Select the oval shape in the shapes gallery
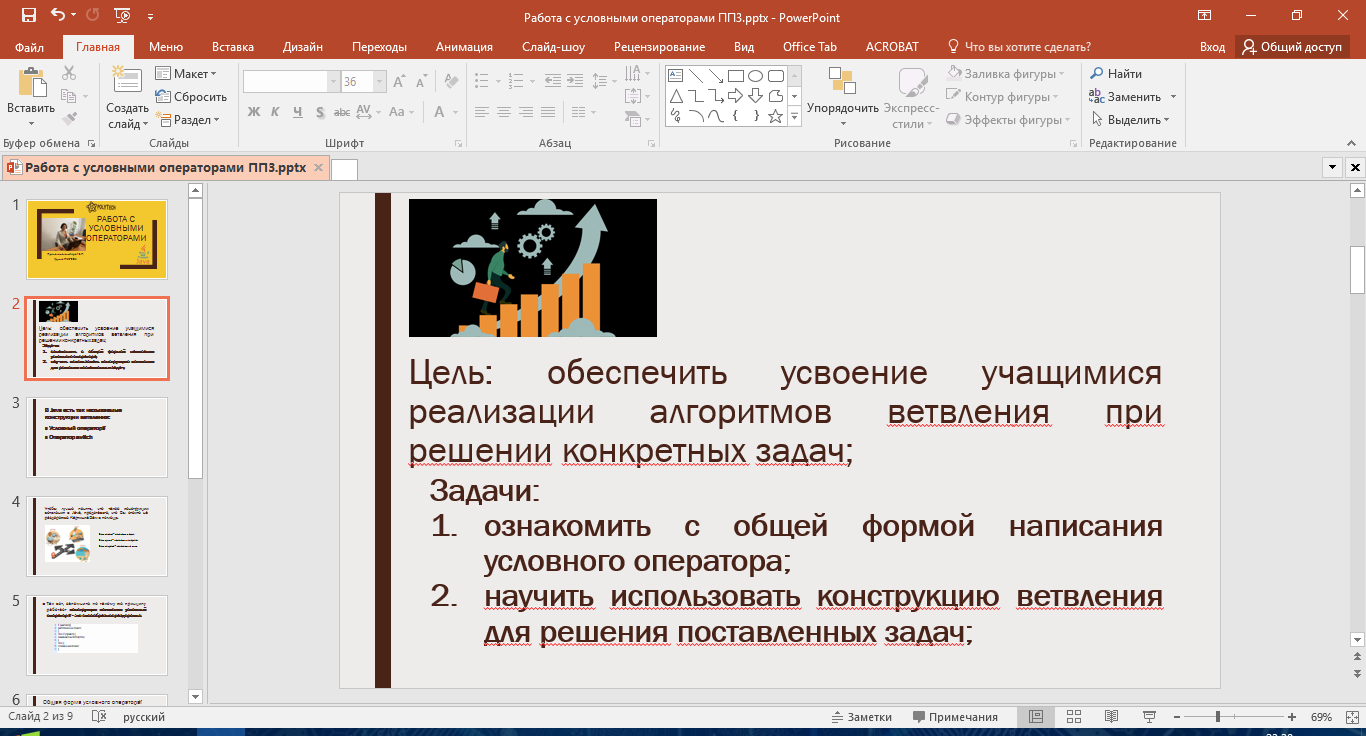Image resolution: width=1366 pixels, height=736 pixels. tap(755, 76)
